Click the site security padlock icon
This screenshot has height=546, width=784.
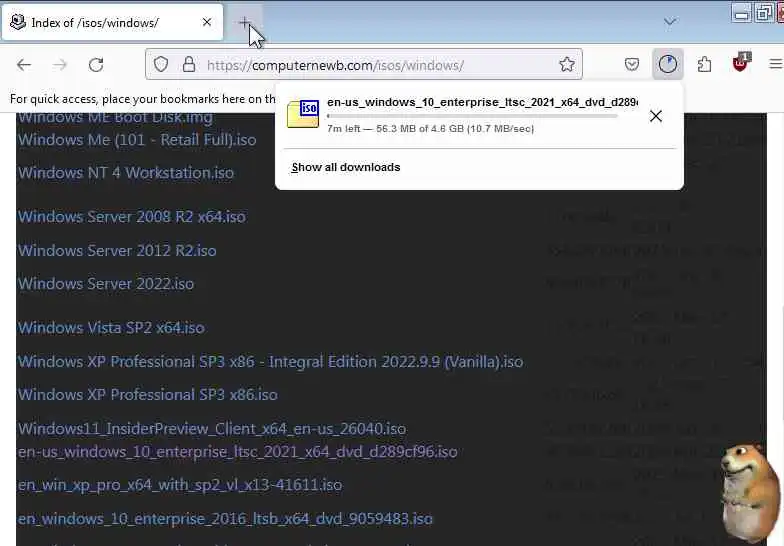click(188, 64)
